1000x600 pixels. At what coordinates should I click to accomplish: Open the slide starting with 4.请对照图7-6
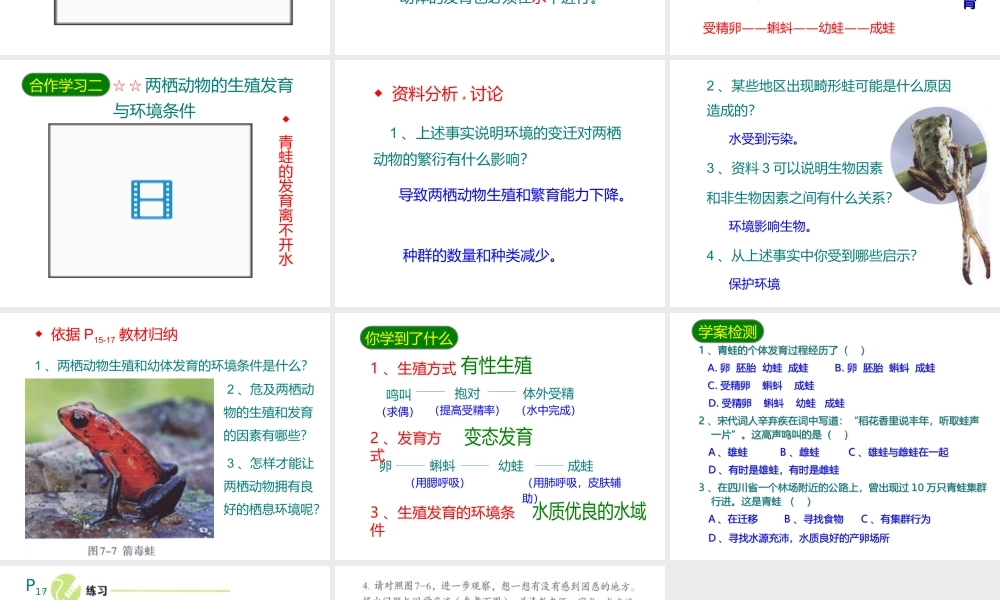(x=499, y=583)
